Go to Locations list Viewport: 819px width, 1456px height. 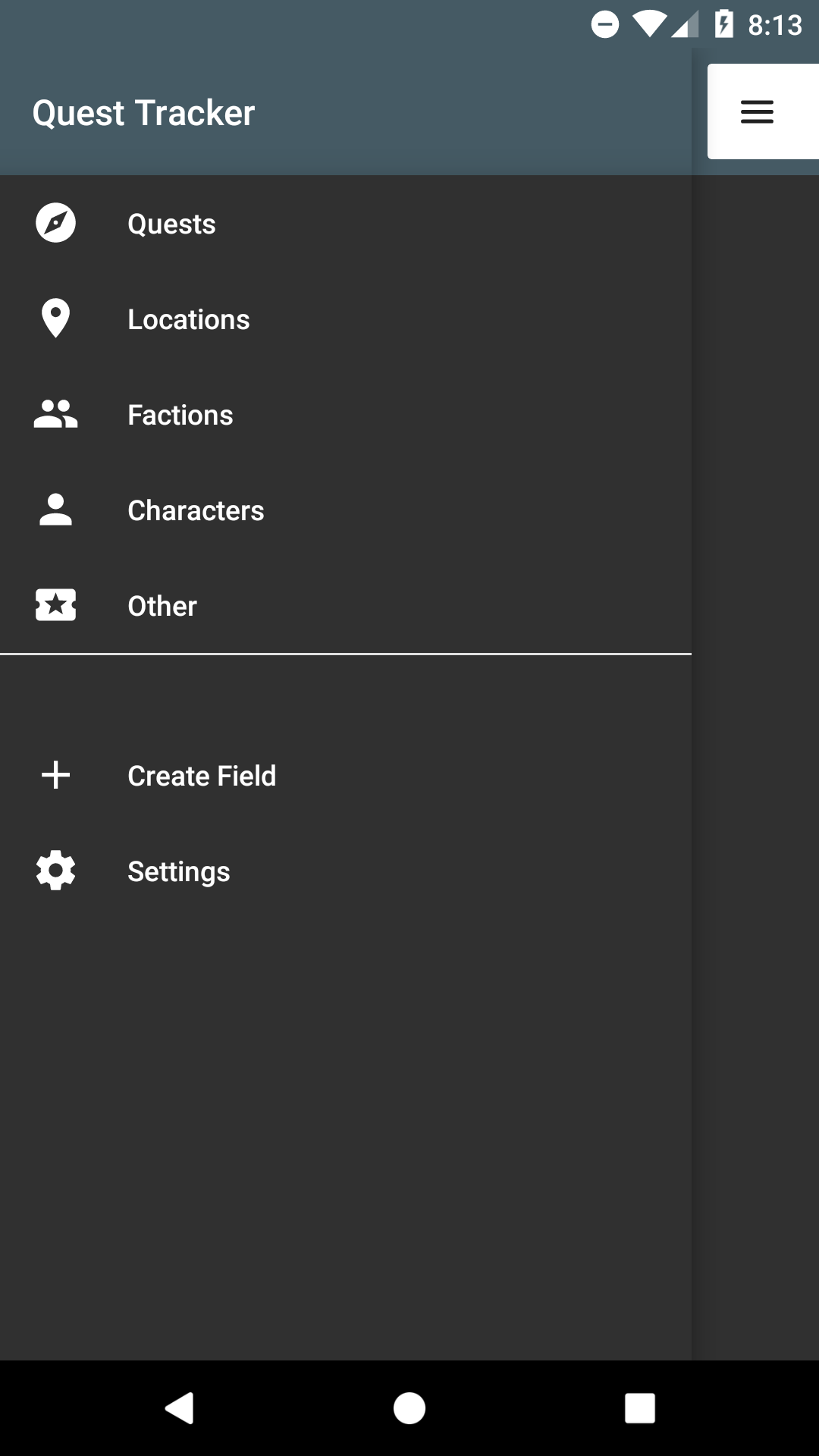189,320
